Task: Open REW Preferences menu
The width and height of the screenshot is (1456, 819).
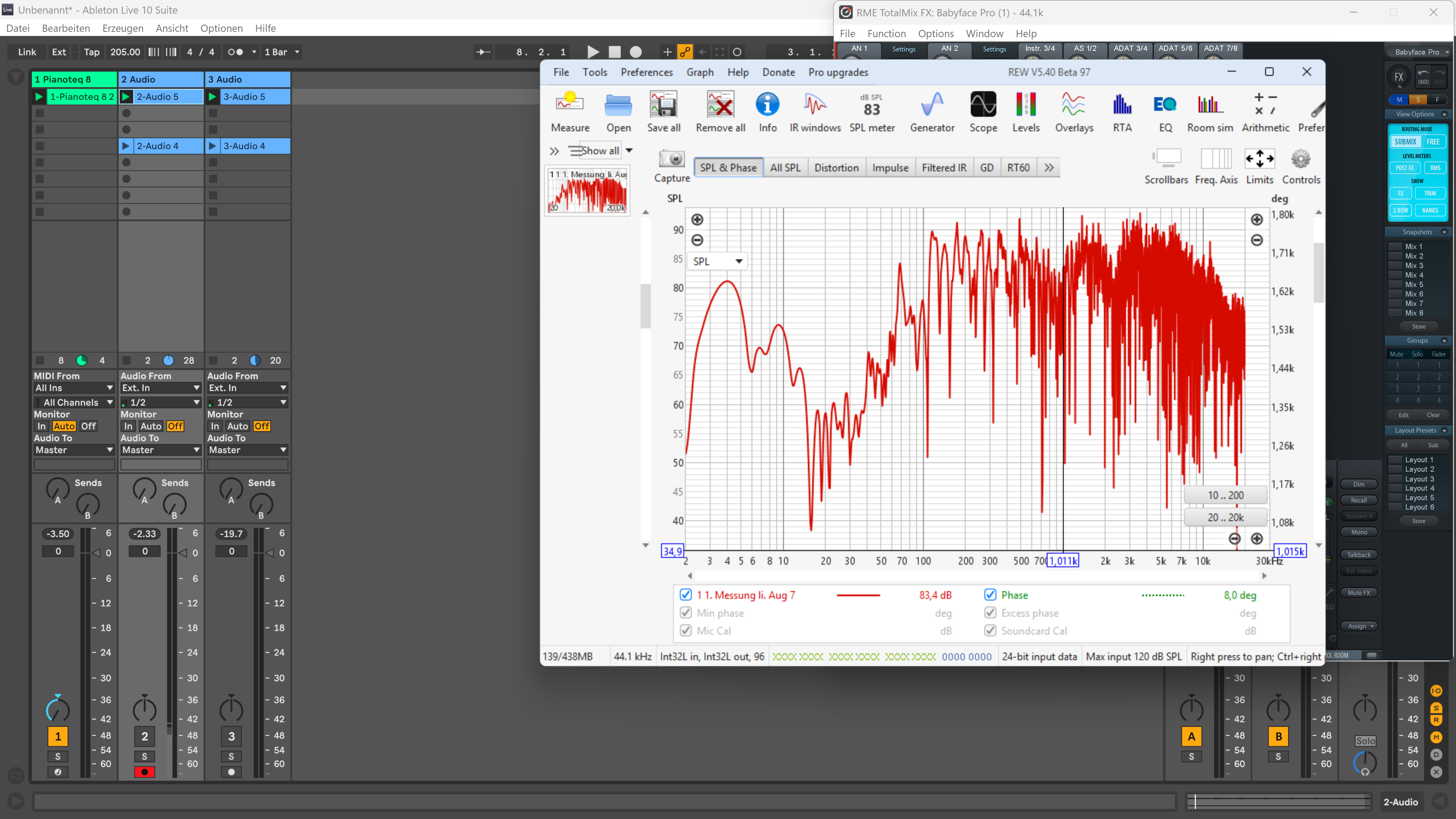Action: pos(646,72)
